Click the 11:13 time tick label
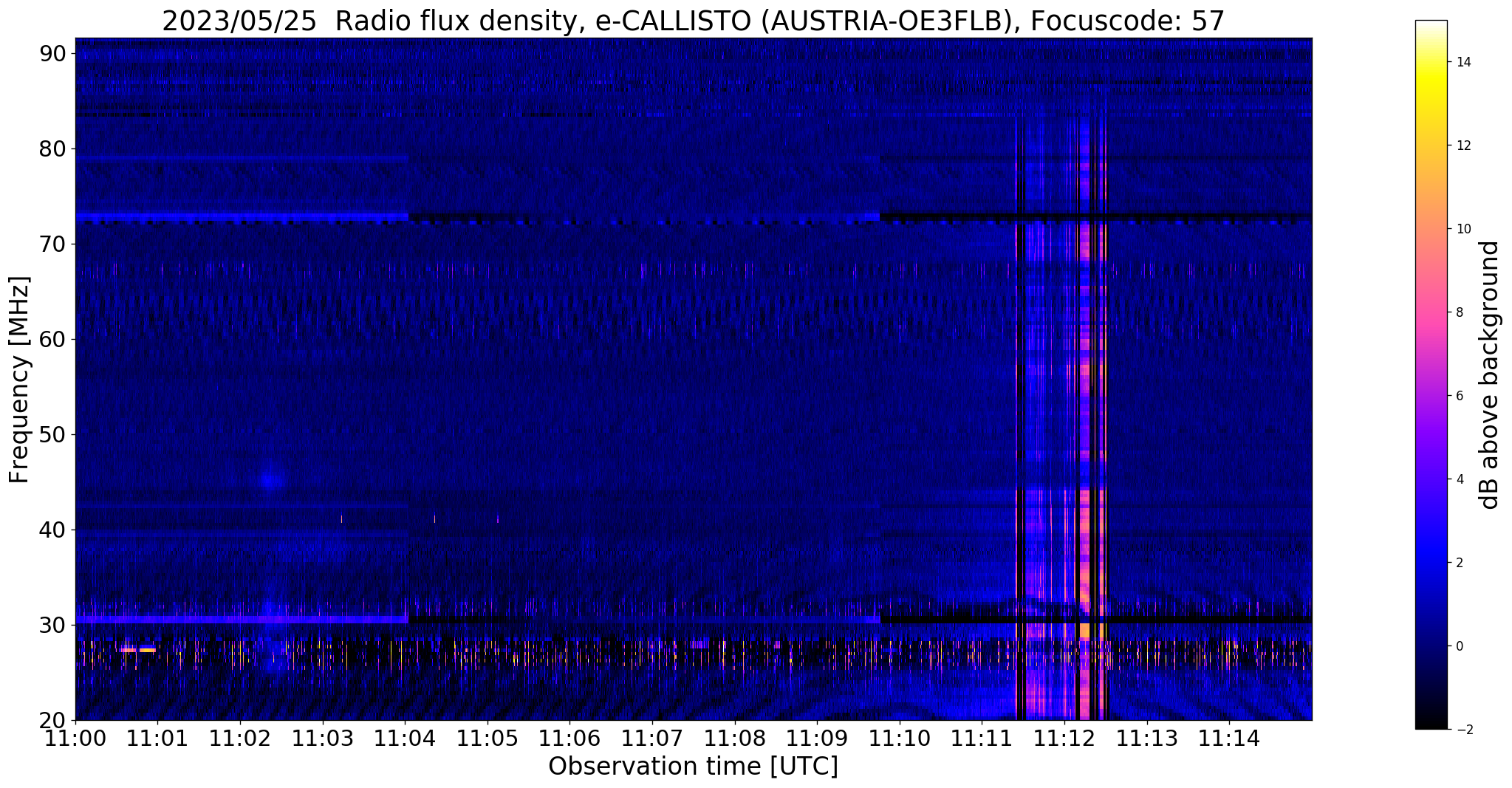The width and height of the screenshot is (1512, 788). (1147, 739)
